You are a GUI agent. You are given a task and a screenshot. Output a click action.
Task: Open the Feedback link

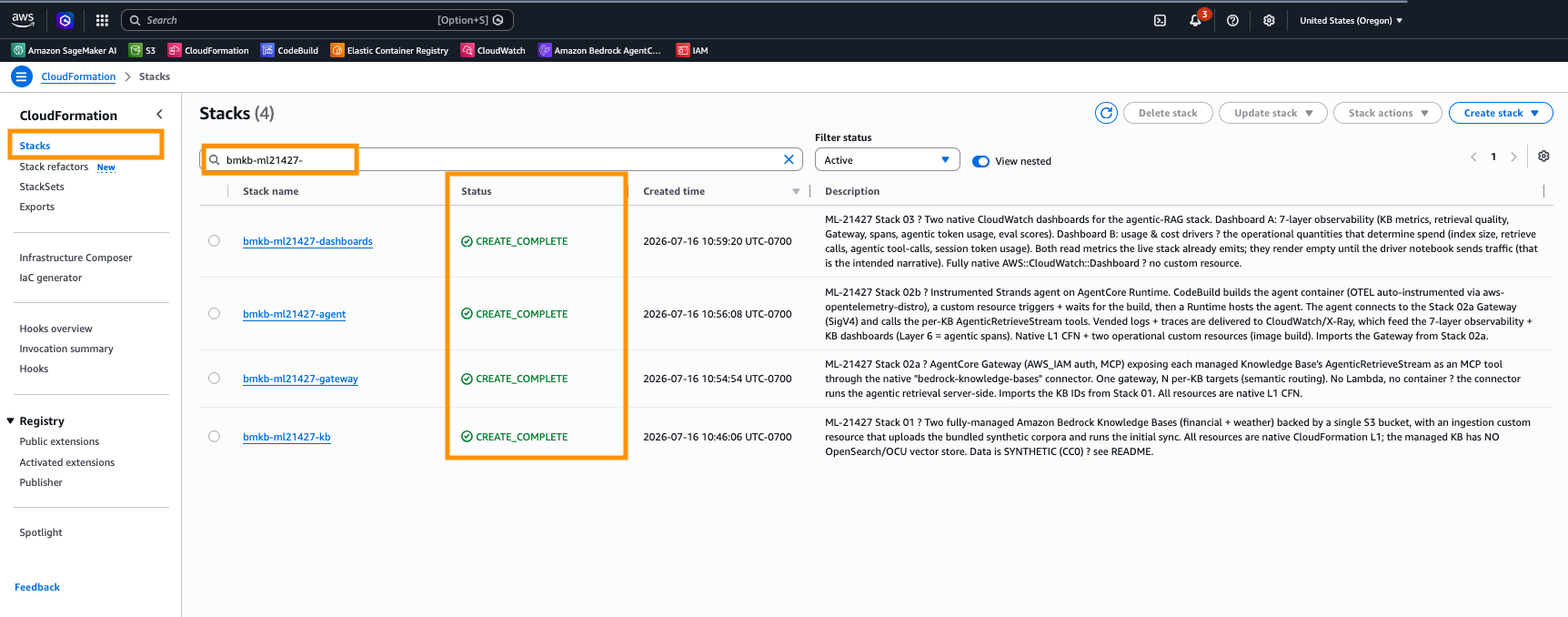[37, 587]
